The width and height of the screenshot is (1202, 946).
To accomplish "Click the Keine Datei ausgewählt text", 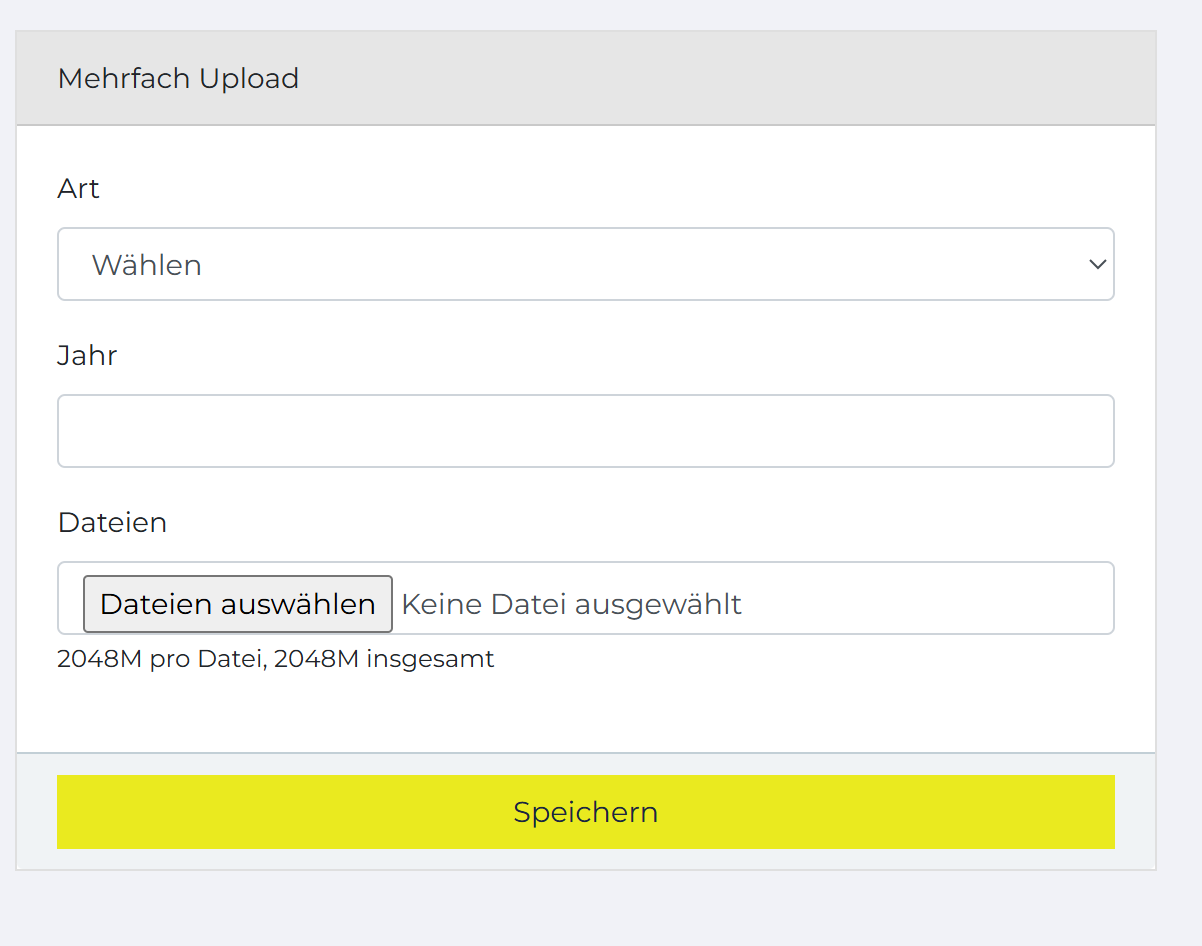I will (571, 604).
